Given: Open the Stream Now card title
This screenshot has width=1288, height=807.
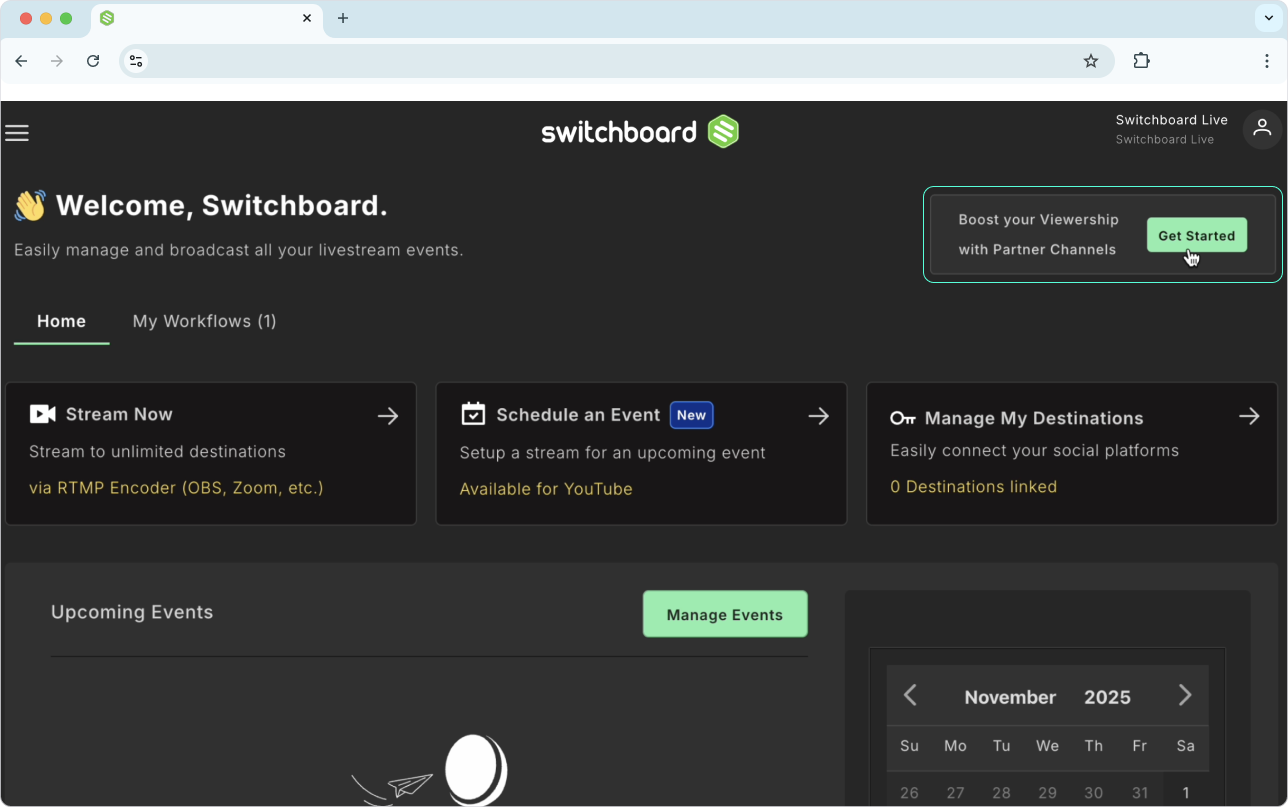Looking at the screenshot, I should pyautogui.click(x=119, y=414).
